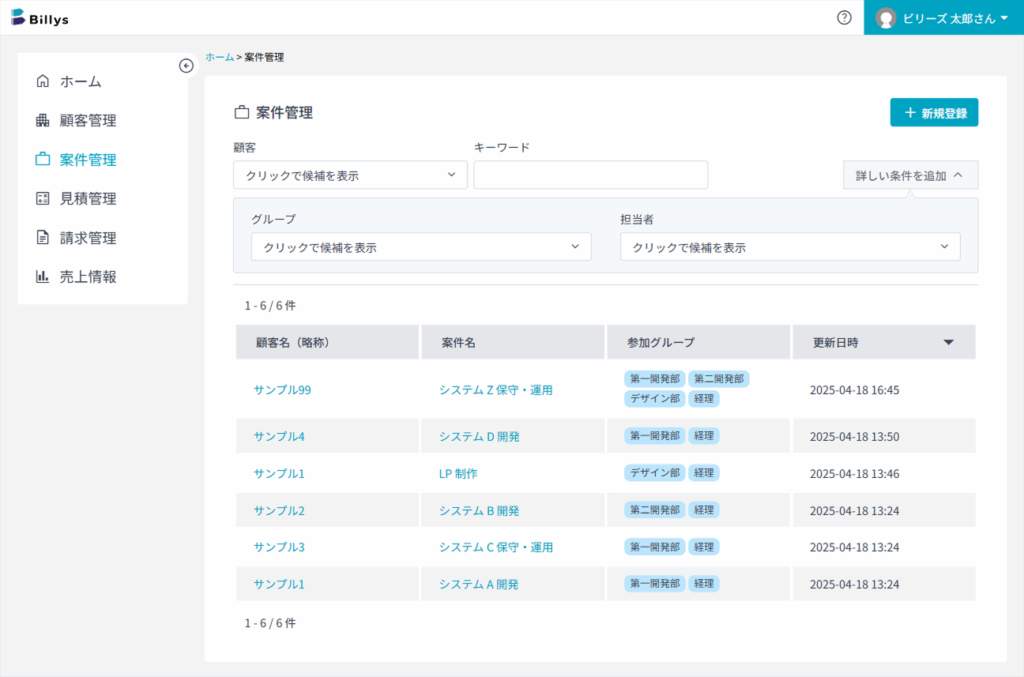Open 売上情報 menu item
Screen dimensions: 1024x677
[x=88, y=277]
